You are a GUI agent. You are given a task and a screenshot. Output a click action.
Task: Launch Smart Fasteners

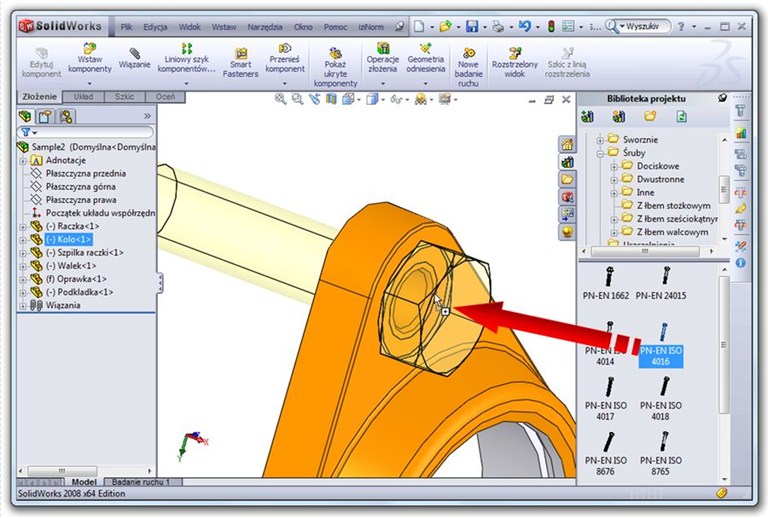click(240, 62)
